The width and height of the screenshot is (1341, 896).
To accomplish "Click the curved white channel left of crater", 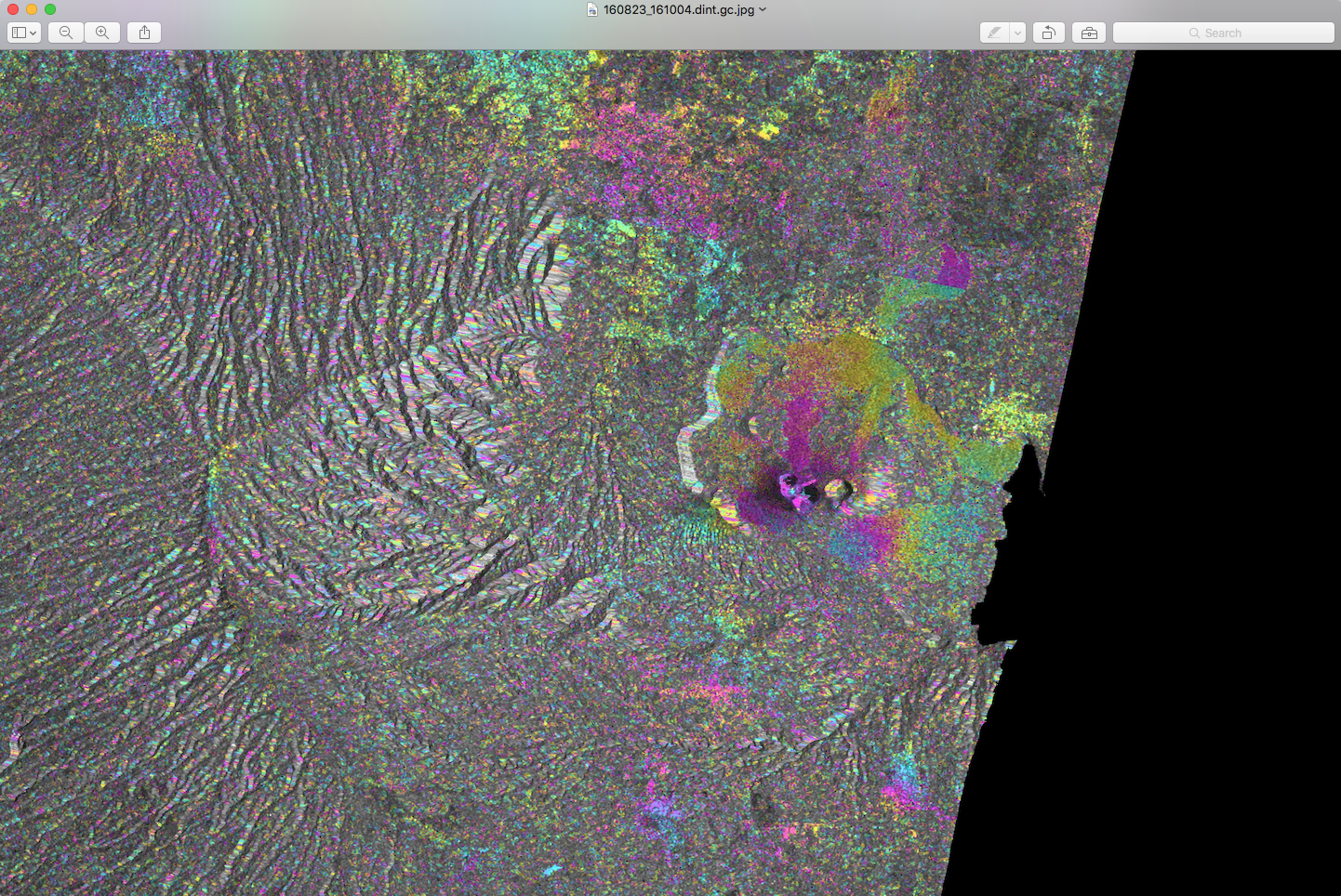I will point(687,455).
